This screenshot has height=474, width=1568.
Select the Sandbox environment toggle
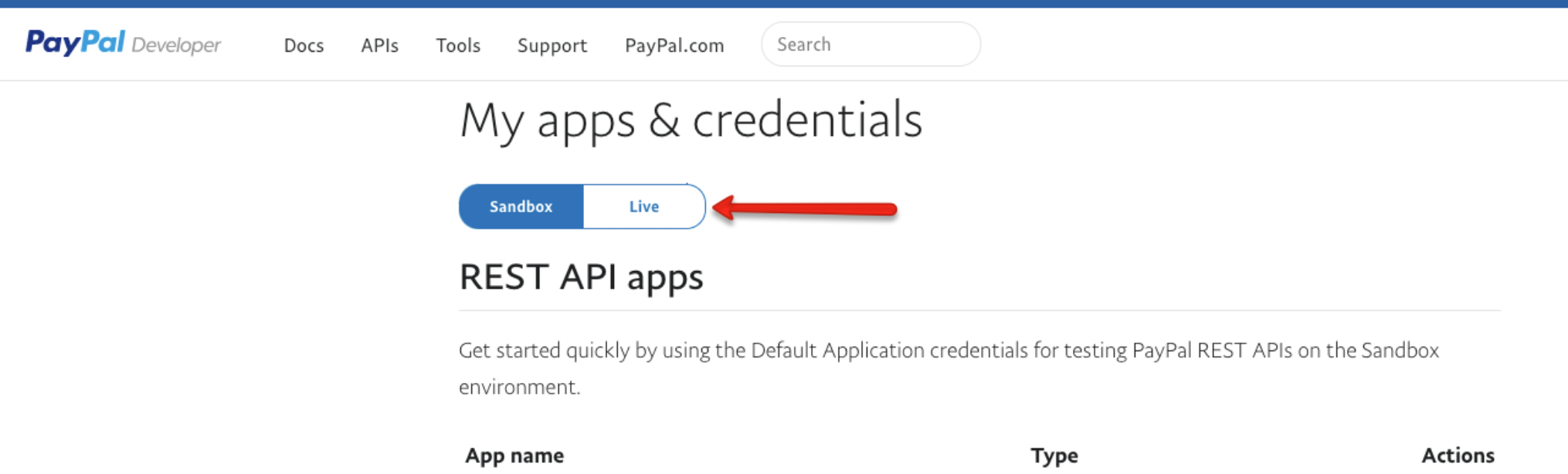tap(521, 206)
